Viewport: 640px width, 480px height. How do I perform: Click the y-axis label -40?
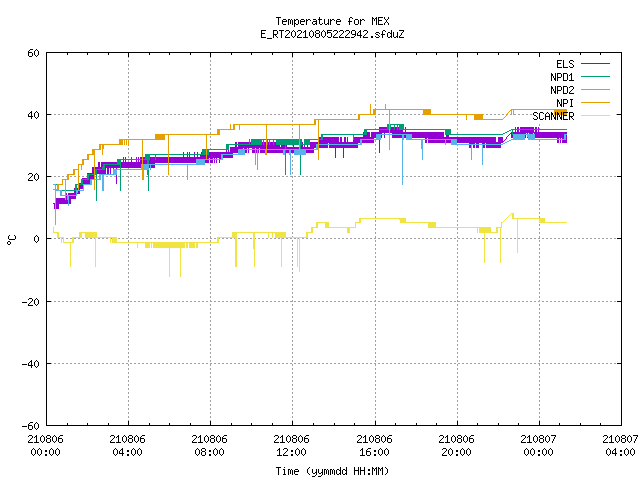31,364
